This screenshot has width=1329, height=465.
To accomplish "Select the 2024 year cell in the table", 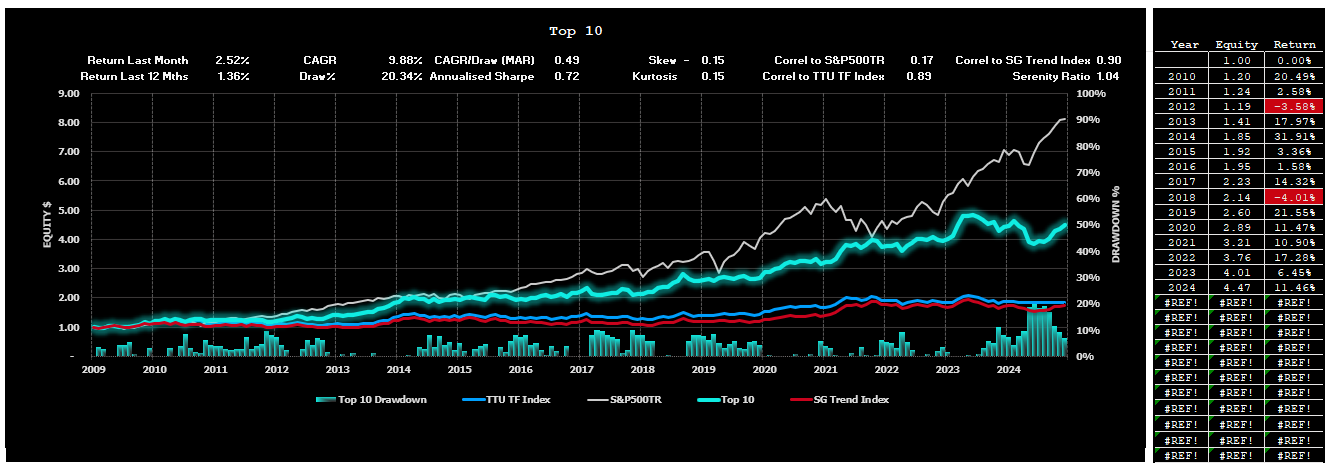I will (x=1182, y=289).
